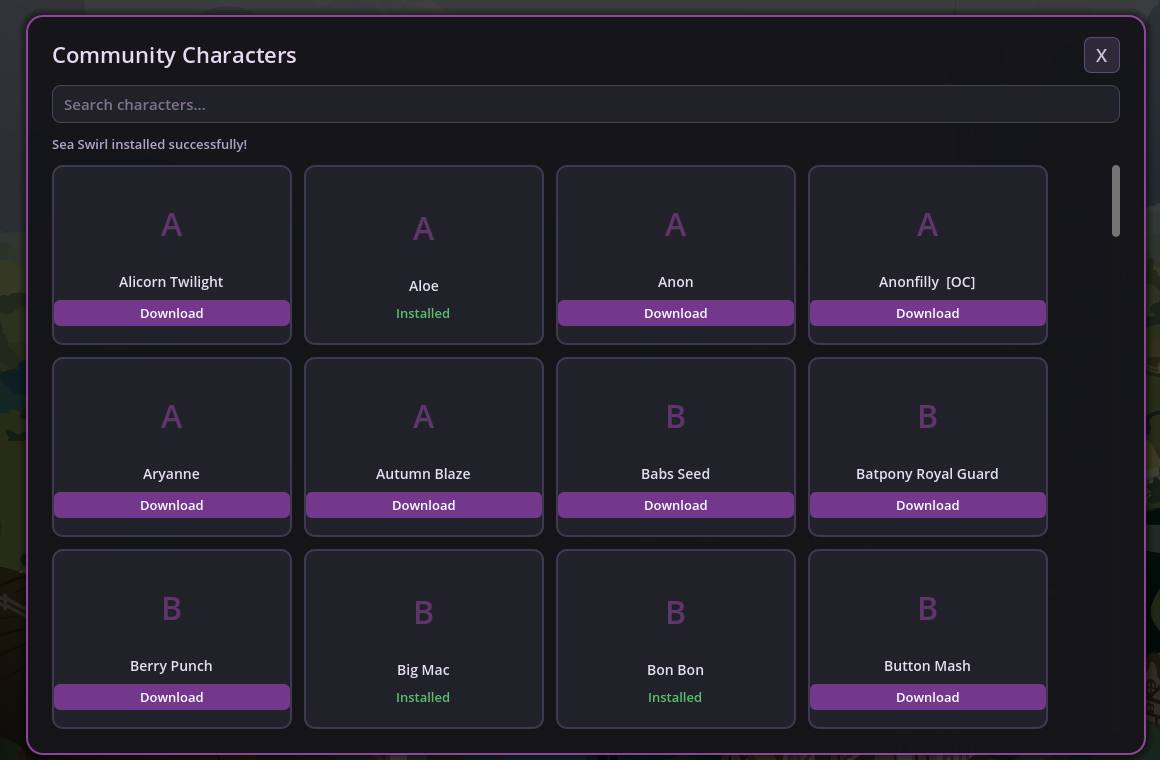Click the Big Mac name text
The image size is (1160, 760).
(423, 670)
